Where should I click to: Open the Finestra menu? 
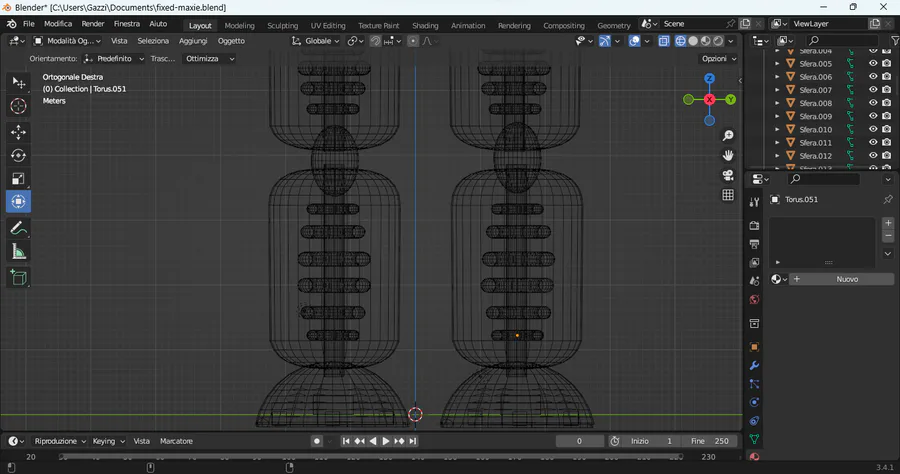pos(127,23)
